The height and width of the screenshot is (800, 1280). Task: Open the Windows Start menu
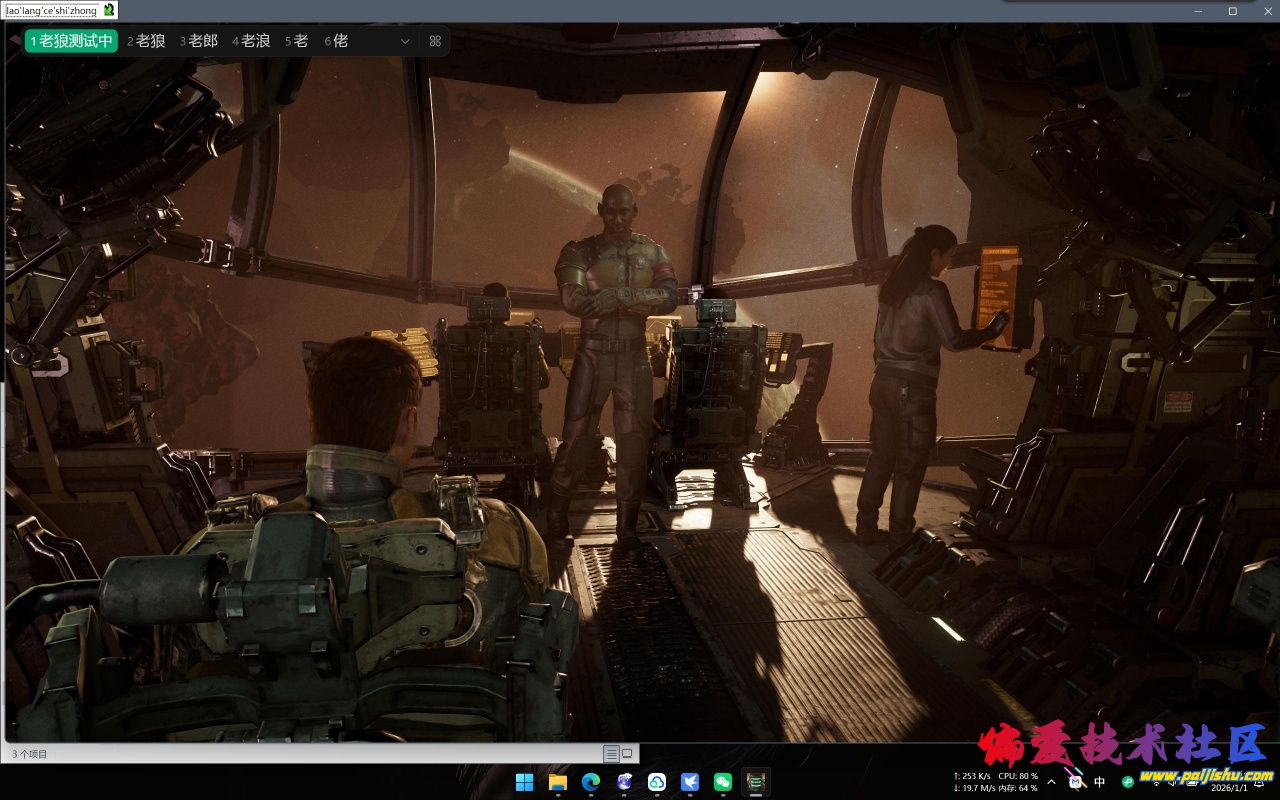[524, 782]
